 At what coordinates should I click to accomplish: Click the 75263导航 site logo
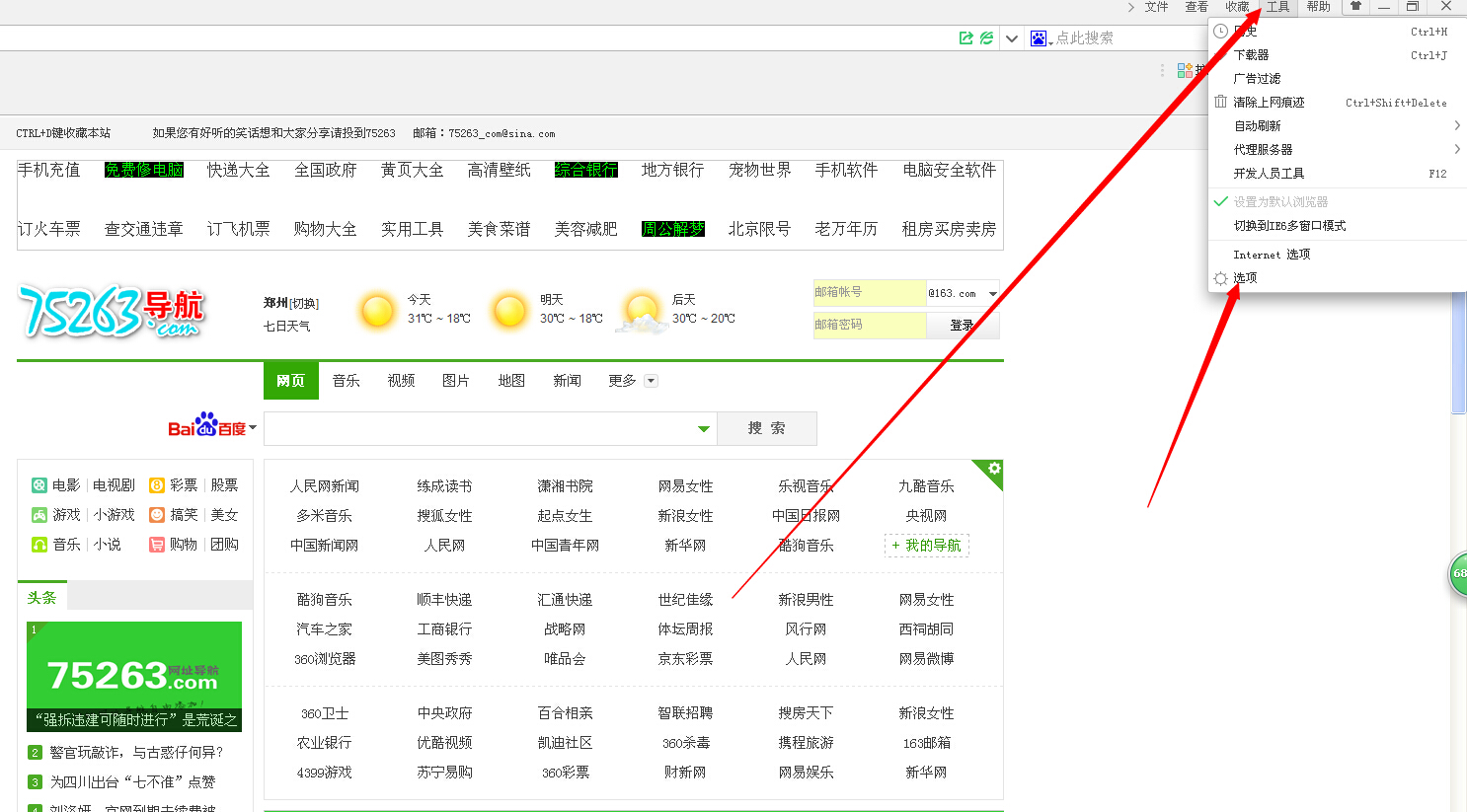(x=111, y=311)
